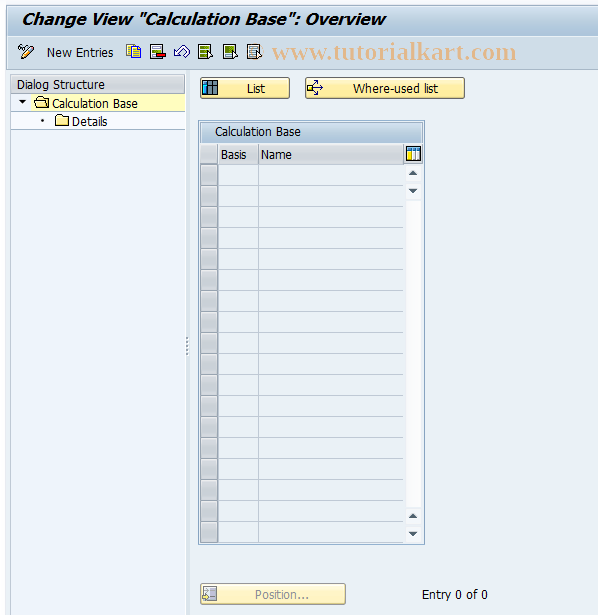Viewport: 598px width, 615px height.
Task: Select the Calculation Base folder in the tree
Action: coord(95,104)
